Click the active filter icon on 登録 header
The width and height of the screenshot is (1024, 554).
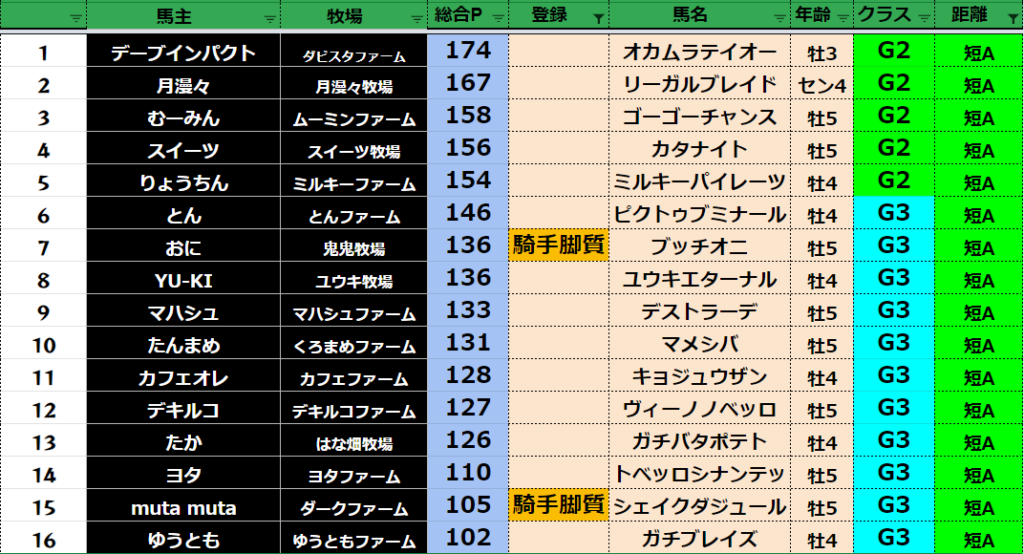pos(598,17)
